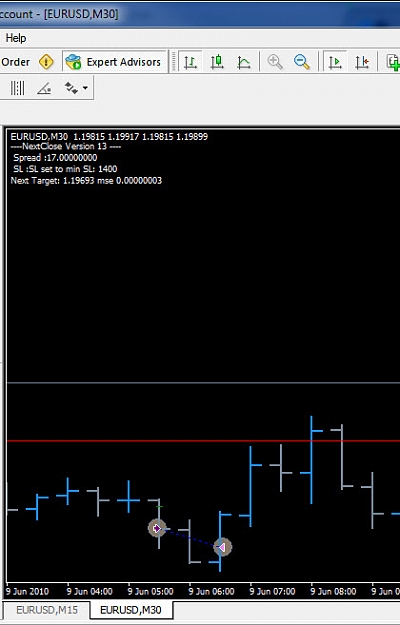Screen dimensions: 400x625
Task: Click the SL set to min SL: 1400 text
Action: (65, 169)
